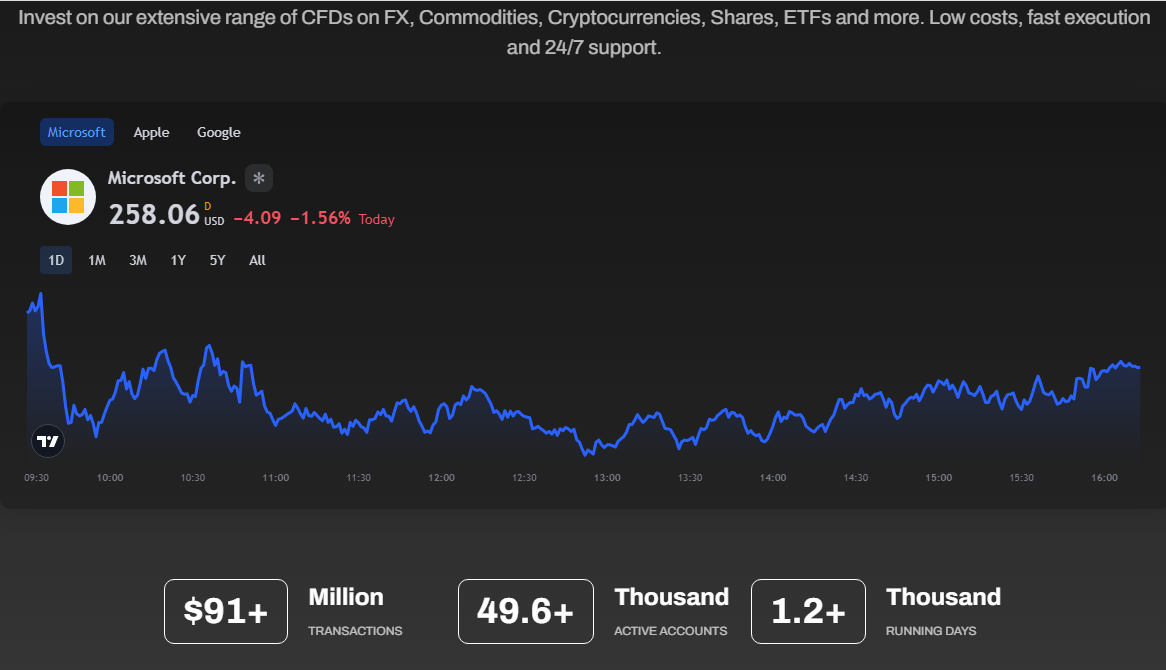Click the ACTIVE ACCOUNTS caption
Image resolution: width=1166 pixels, height=670 pixels.
[671, 631]
